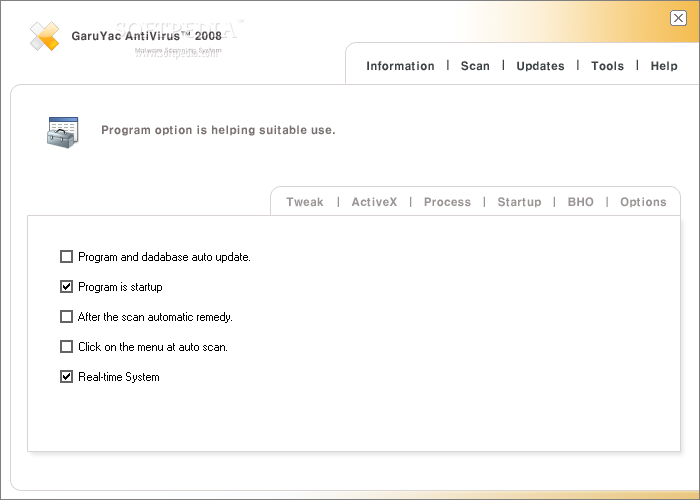Open the Tools menu
This screenshot has width=700, height=500.
coord(607,66)
